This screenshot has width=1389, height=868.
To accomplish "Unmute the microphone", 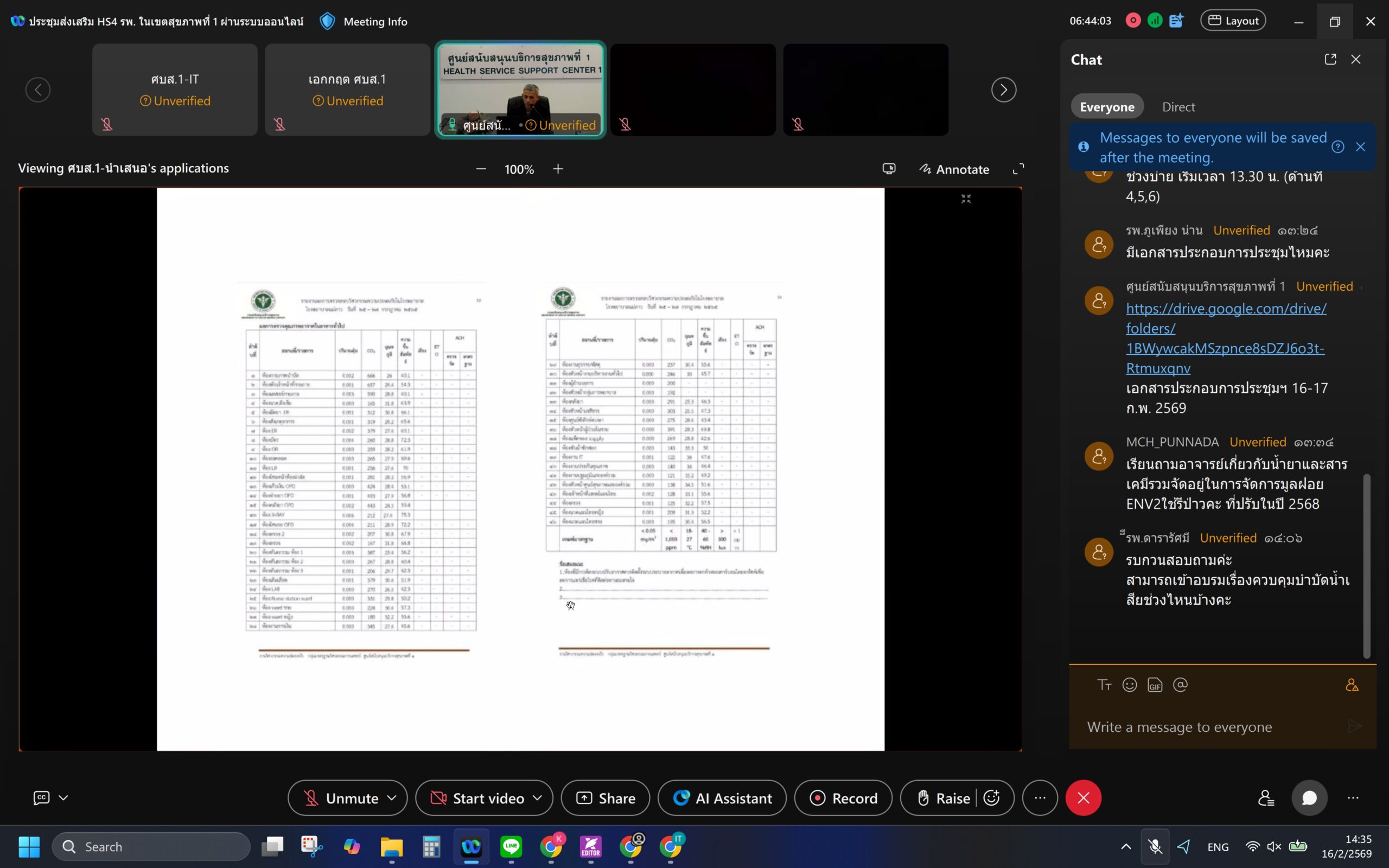I will coord(340,798).
